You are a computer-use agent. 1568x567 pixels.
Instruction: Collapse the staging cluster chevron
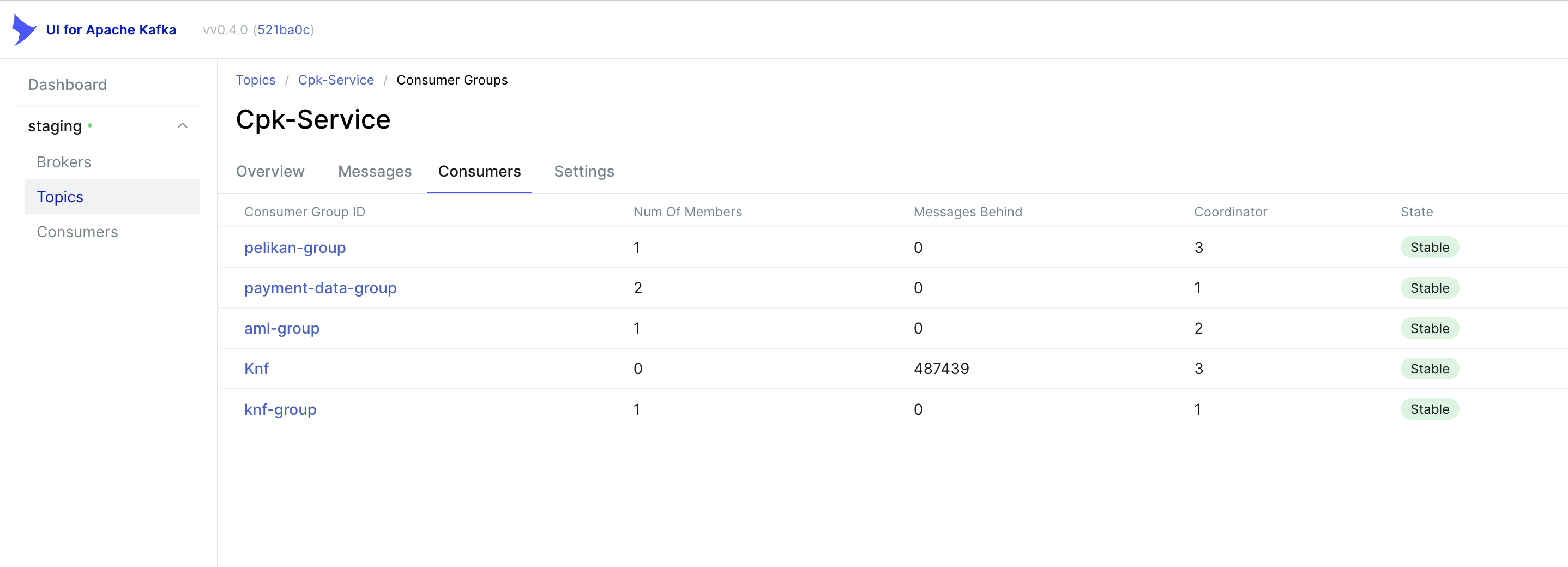pos(182,126)
